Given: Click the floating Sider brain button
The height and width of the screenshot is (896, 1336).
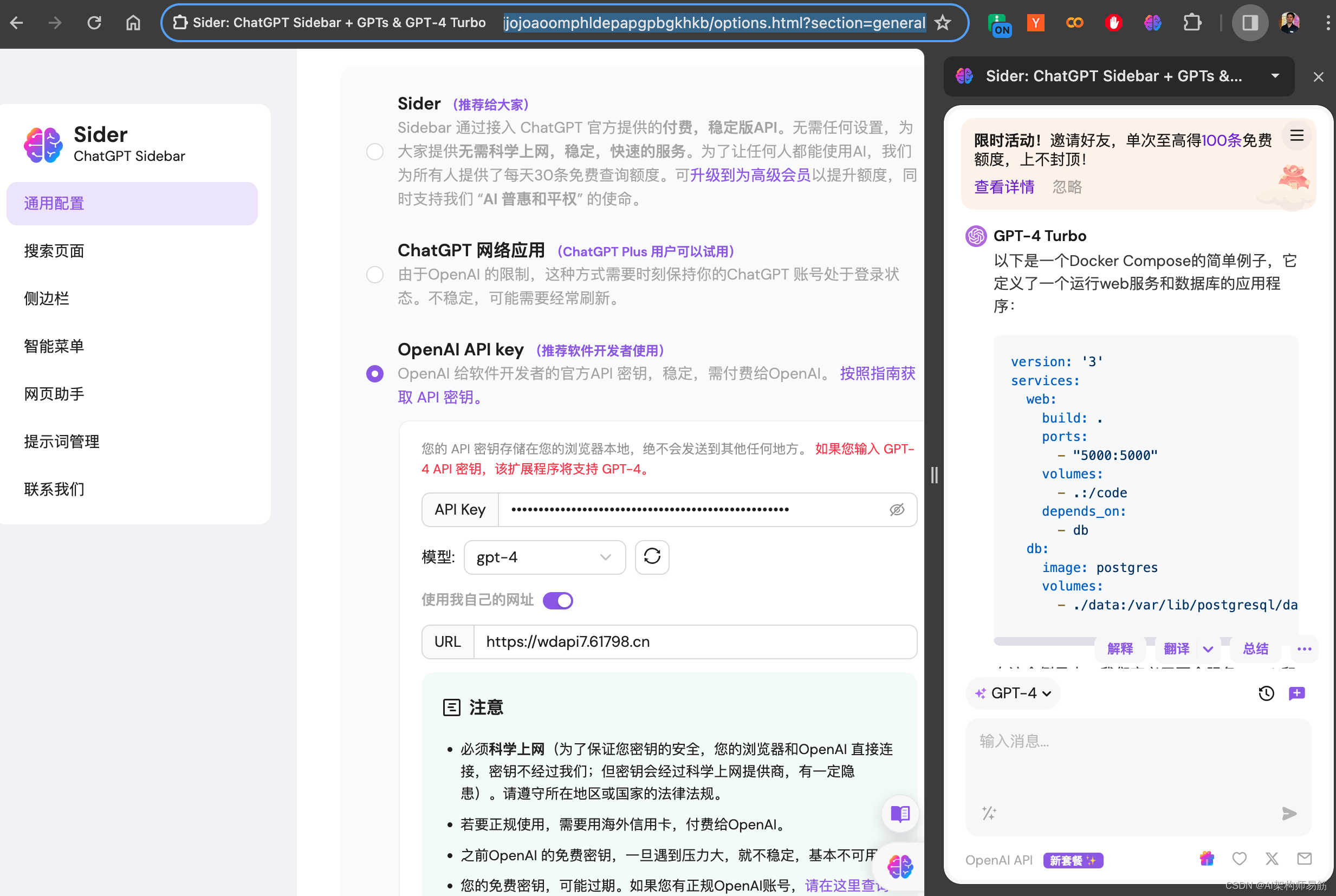Looking at the screenshot, I should point(900,866).
